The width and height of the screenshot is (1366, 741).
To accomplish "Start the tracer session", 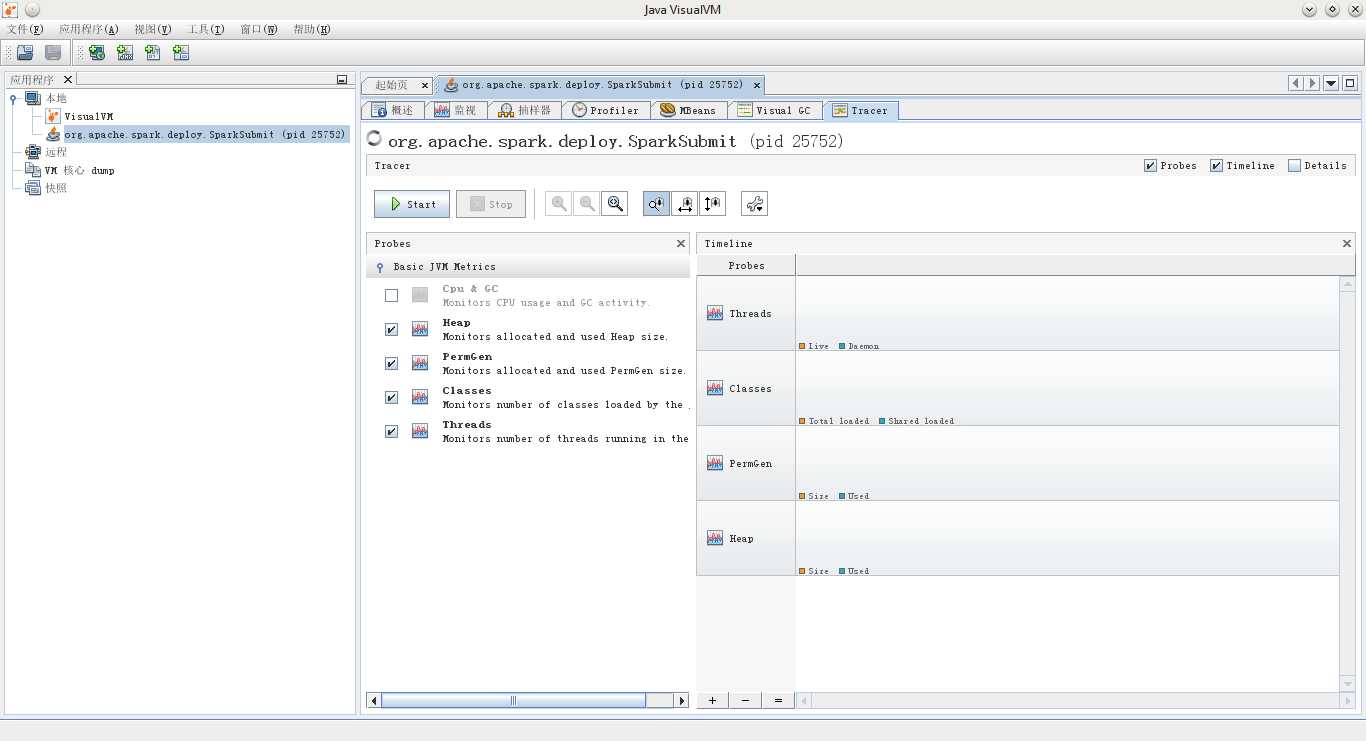I will pyautogui.click(x=412, y=204).
